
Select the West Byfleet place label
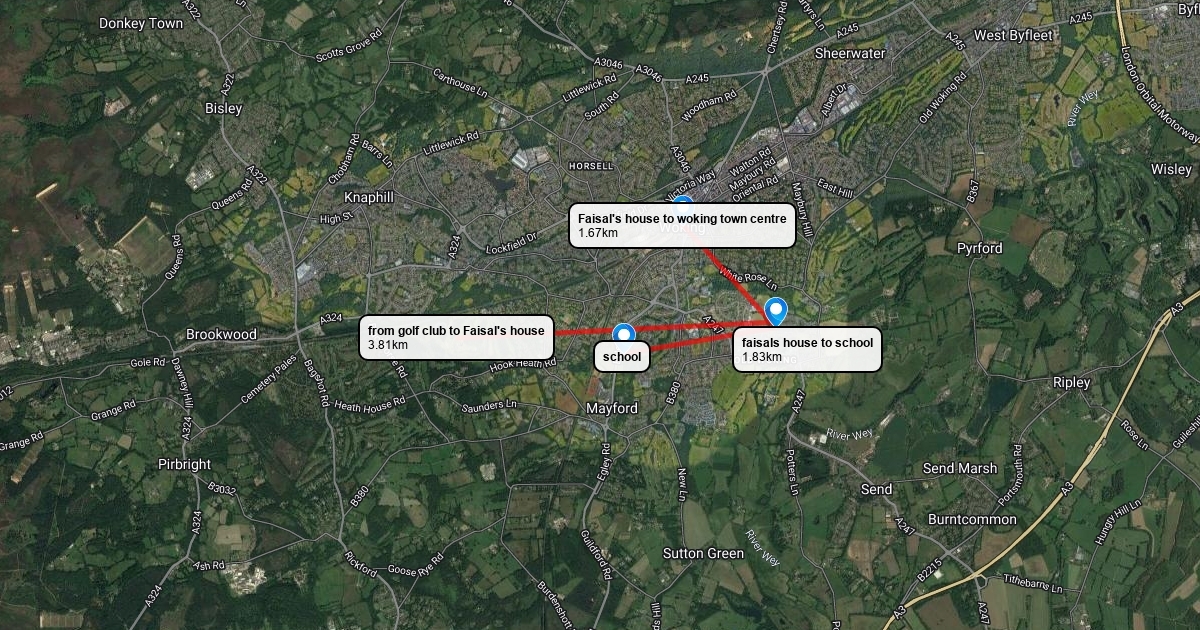(1015, 35)
